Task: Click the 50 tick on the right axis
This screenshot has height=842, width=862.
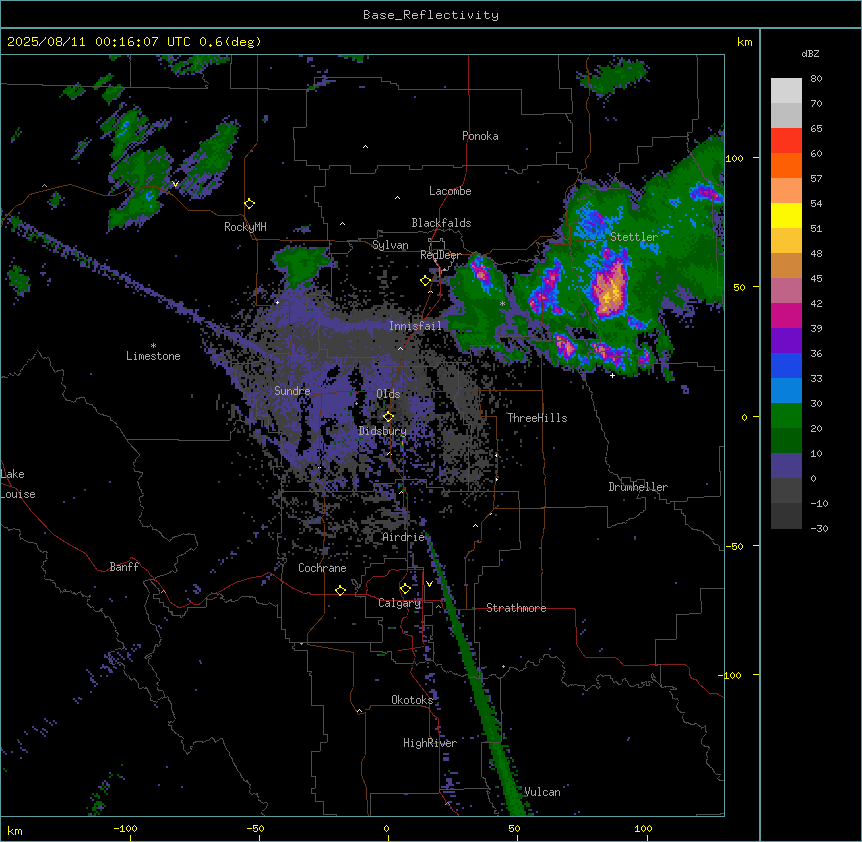Action: coord(739,287)
